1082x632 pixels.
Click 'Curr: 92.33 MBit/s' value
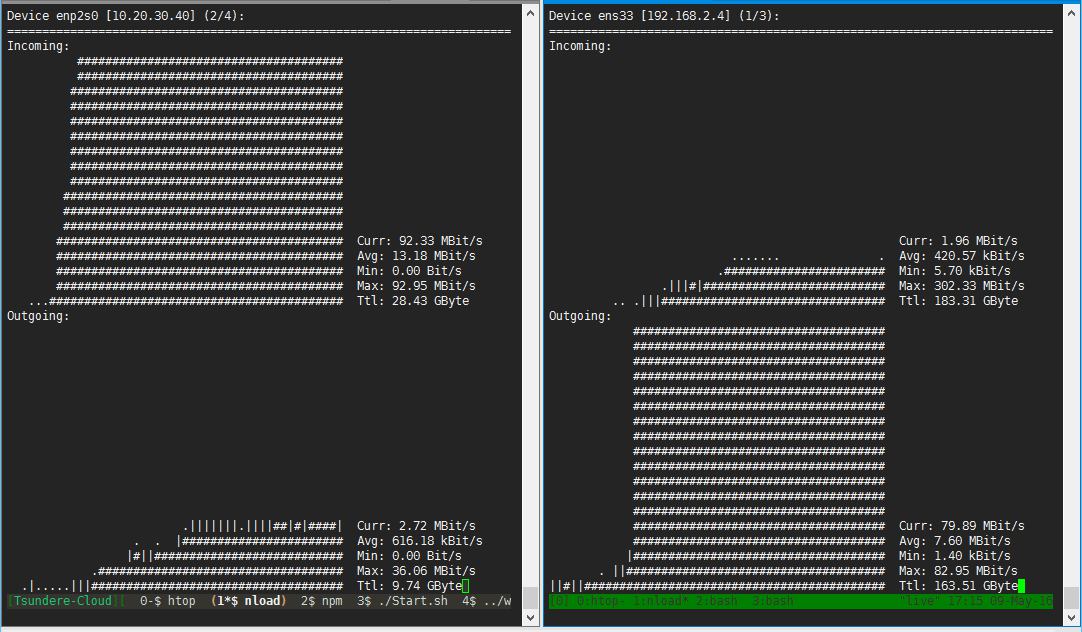click(x=420, y=241)
